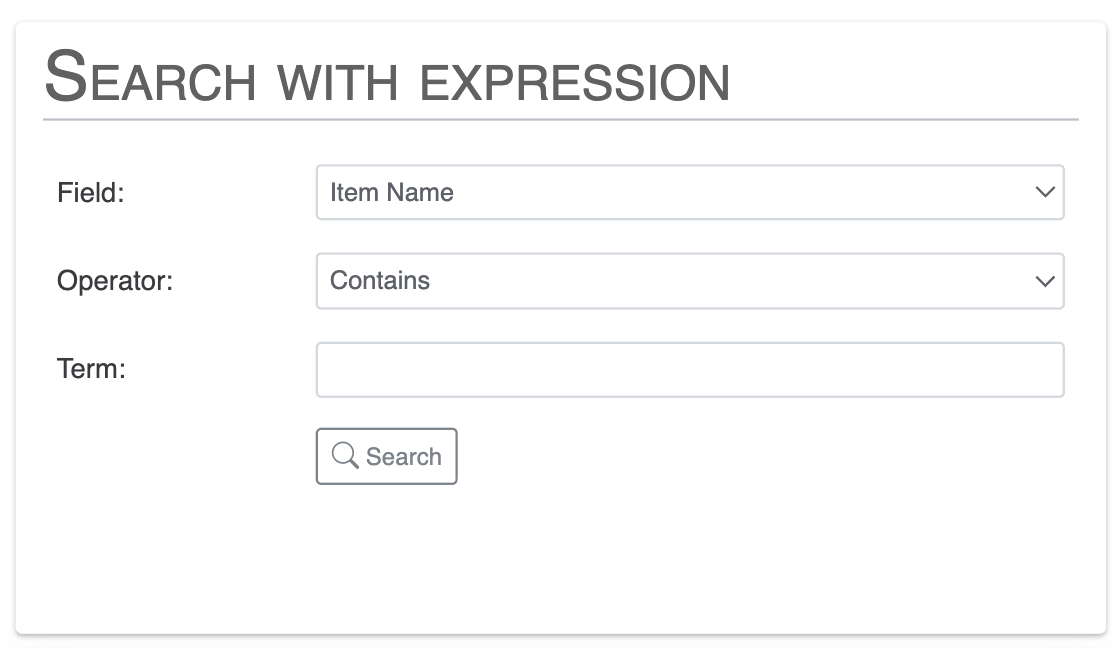The width and height of the screenshot is (1120, 648).
Task: Click the Field label
Action: pos(89,192)
